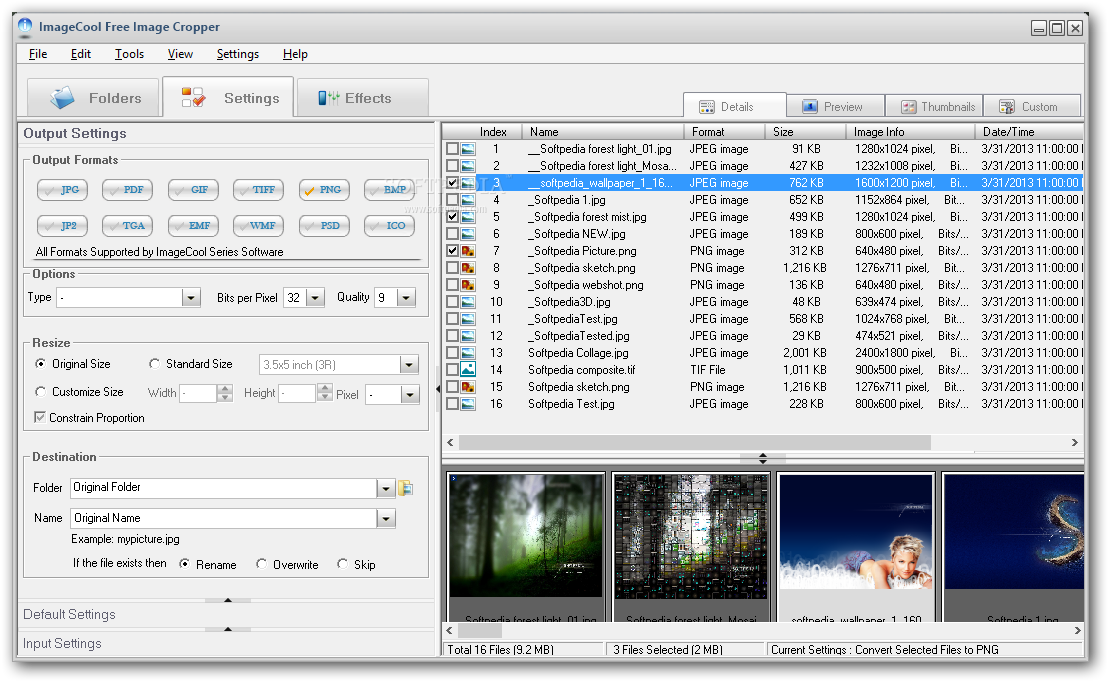
Task: Open the Type dropdown in Options
Action: pyautogui.click(x=191, y=298)
